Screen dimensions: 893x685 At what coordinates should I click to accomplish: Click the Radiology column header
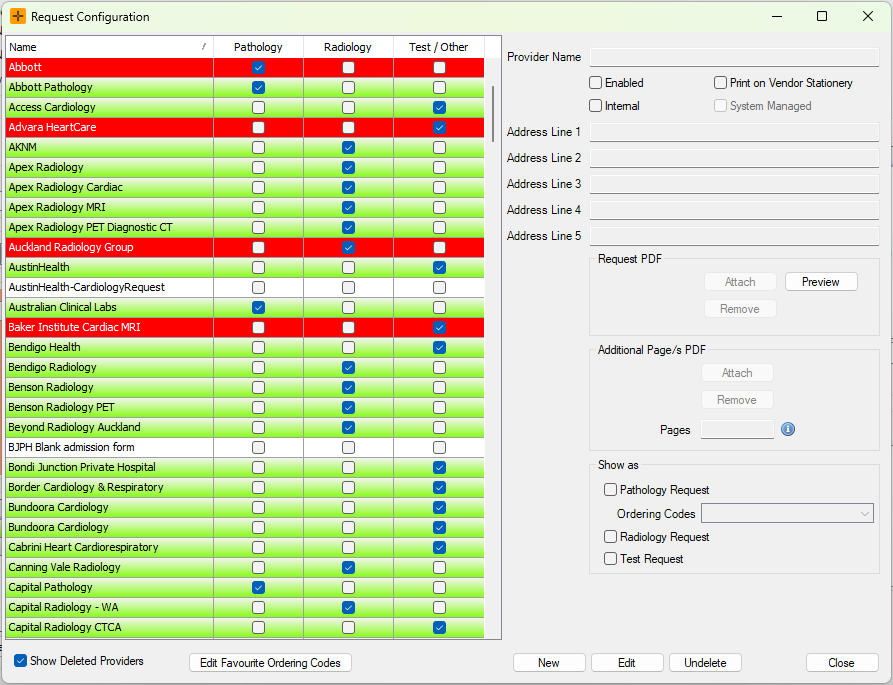(x=348, y=47)
